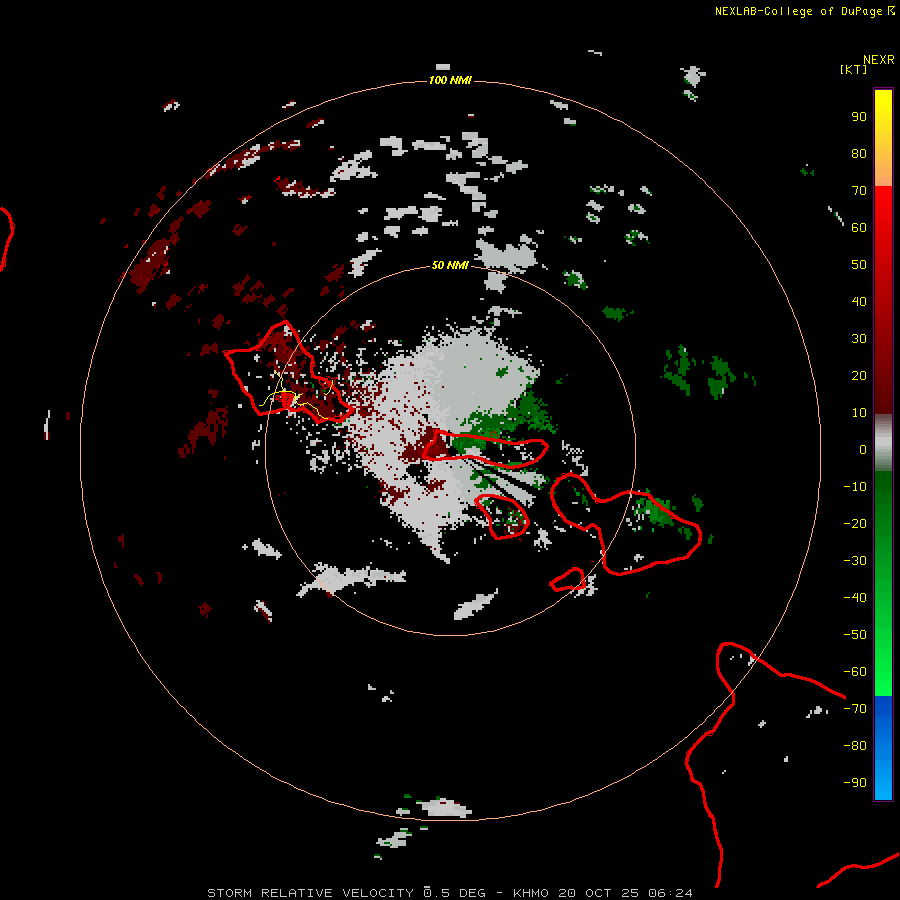Click the -10 value on the velocity scale

point(855,487)
